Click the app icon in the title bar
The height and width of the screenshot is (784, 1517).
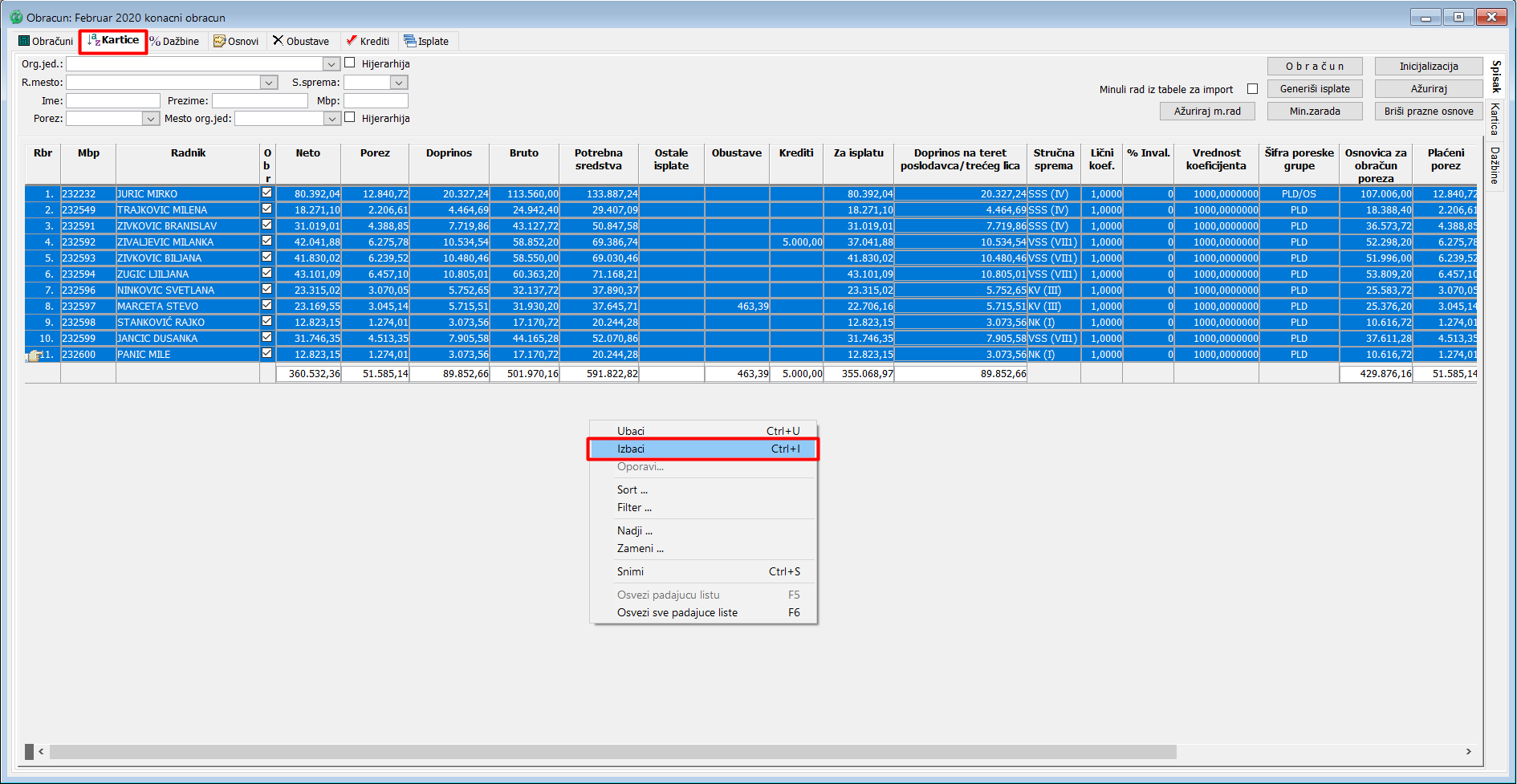[16, 17]
